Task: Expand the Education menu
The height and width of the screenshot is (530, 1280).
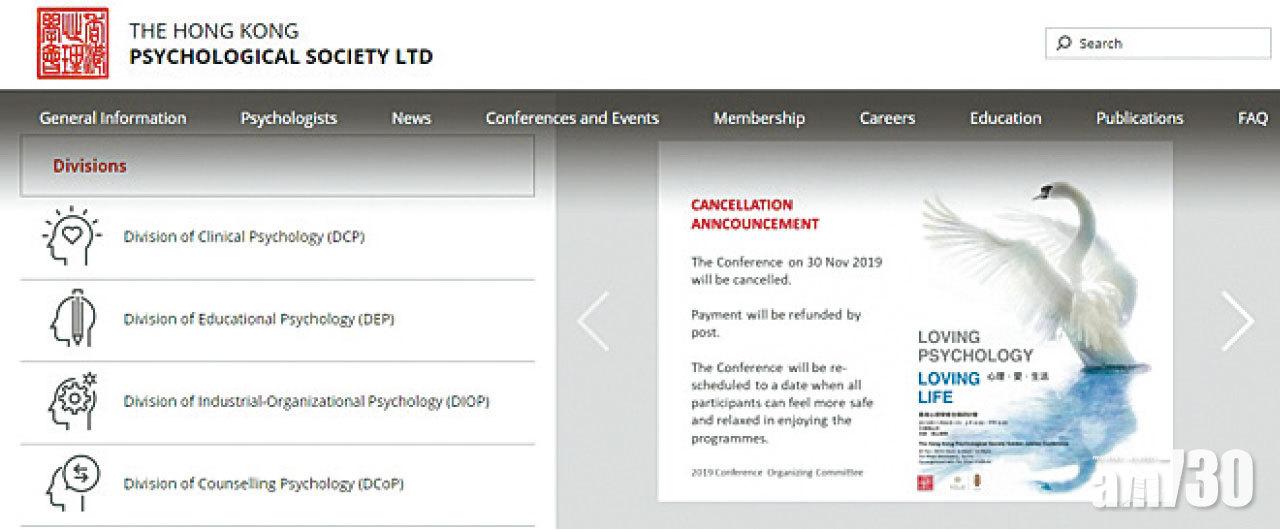Action: tap(1005, 118)
